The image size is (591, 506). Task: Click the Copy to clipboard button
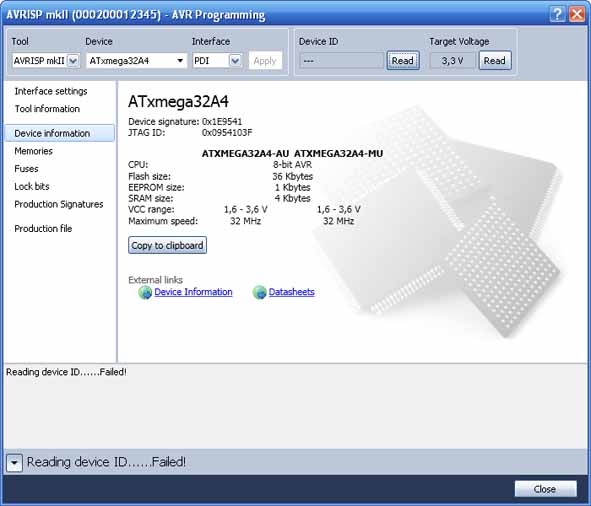pyautogui.click(x=167, y=245)
